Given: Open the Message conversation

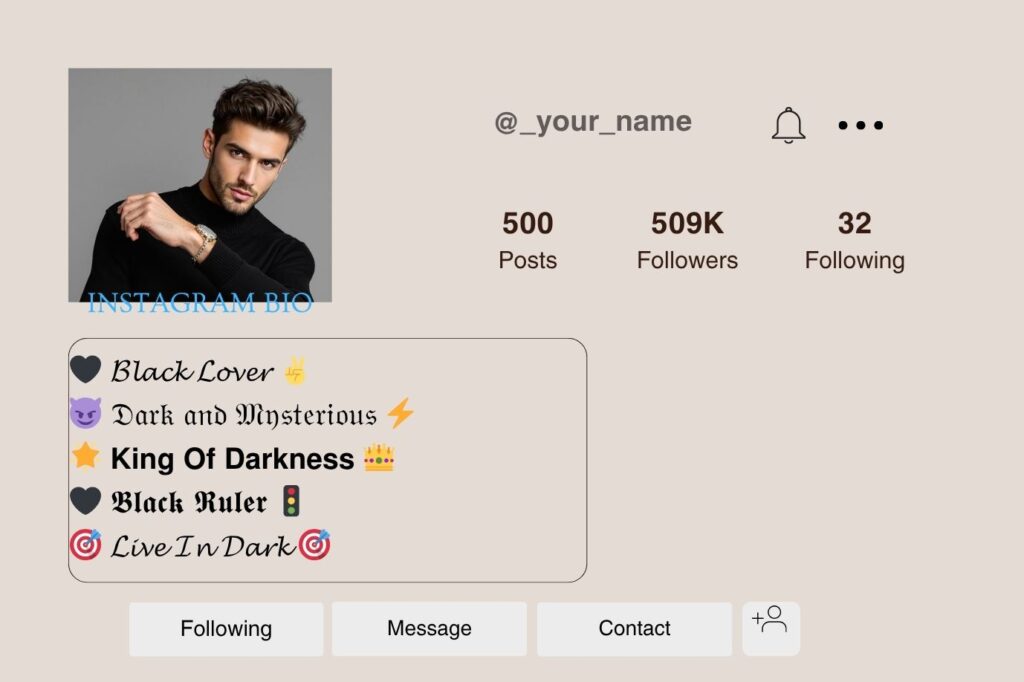Looking at the screenshot, I should click(x=429, y=628).
